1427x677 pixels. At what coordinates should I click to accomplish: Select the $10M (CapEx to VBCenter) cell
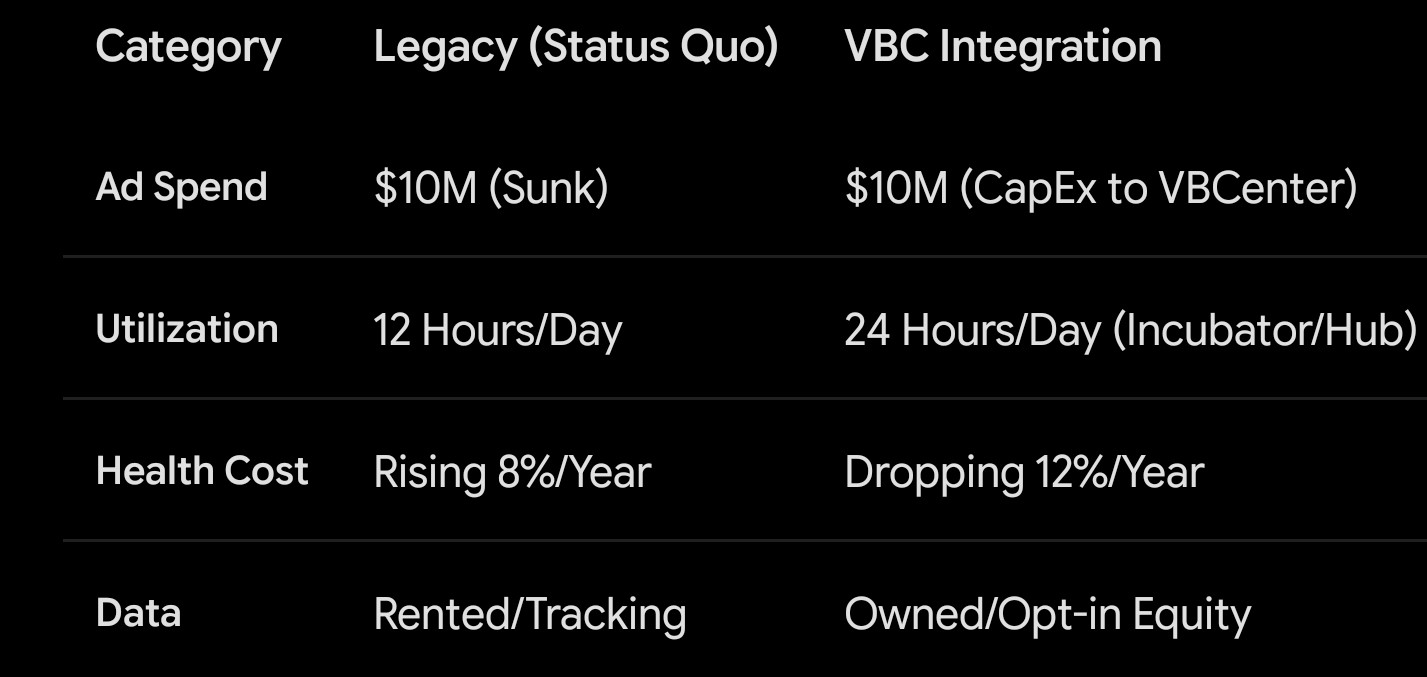pyautogui.click(x=1101, y=188)
